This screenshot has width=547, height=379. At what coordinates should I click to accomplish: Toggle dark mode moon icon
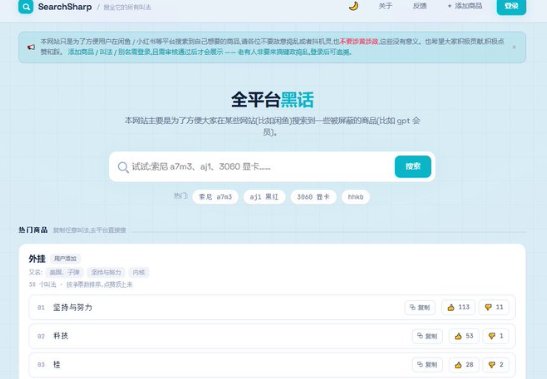(x=353, y=6)
